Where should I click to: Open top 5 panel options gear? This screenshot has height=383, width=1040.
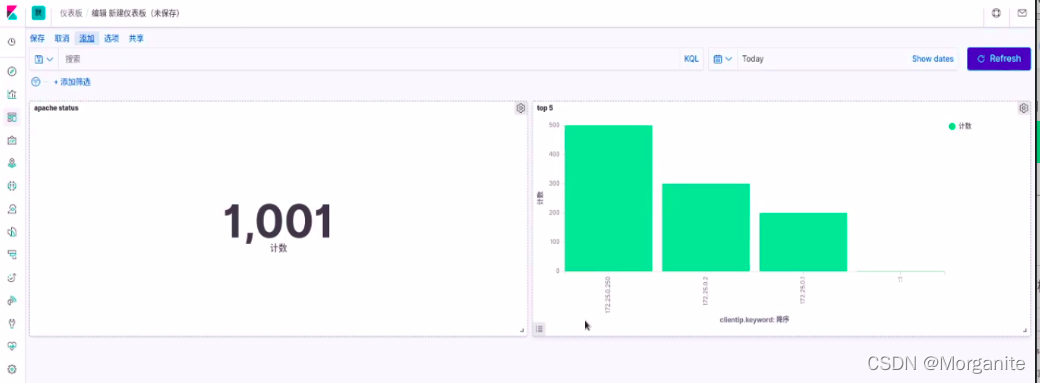pyautogui.click(x=1023, y=108)
